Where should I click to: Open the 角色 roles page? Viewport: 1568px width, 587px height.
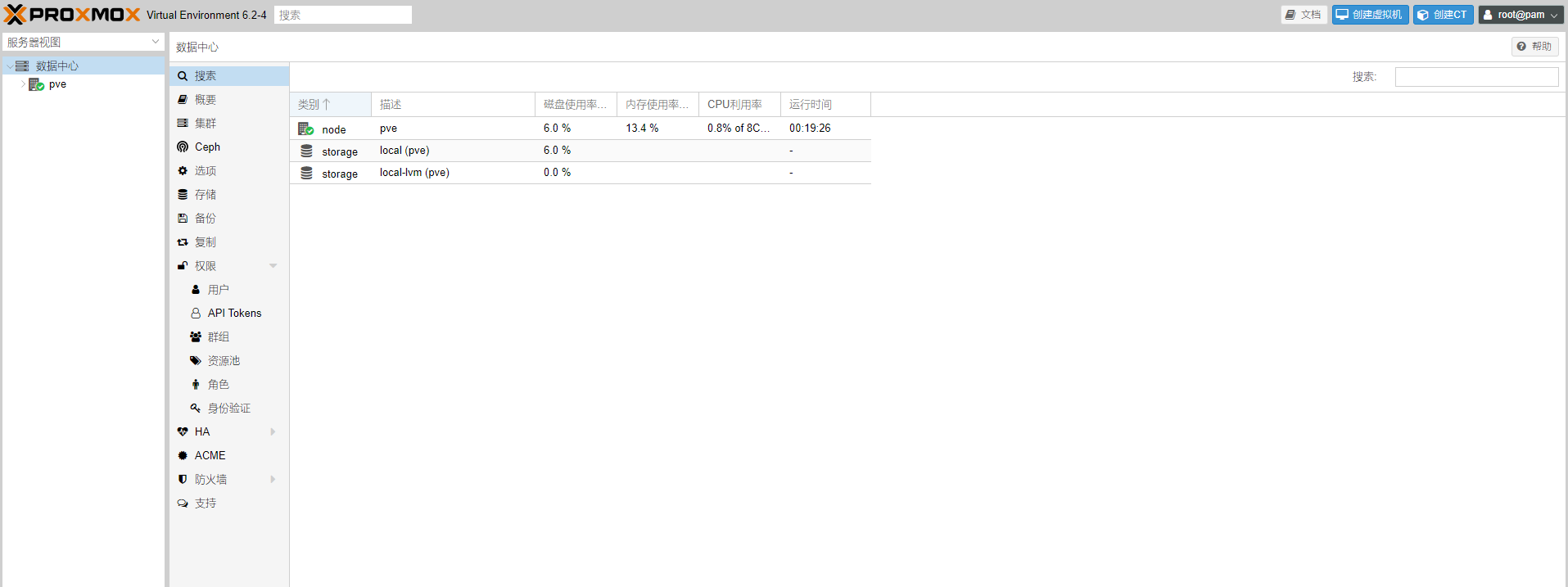229,385
